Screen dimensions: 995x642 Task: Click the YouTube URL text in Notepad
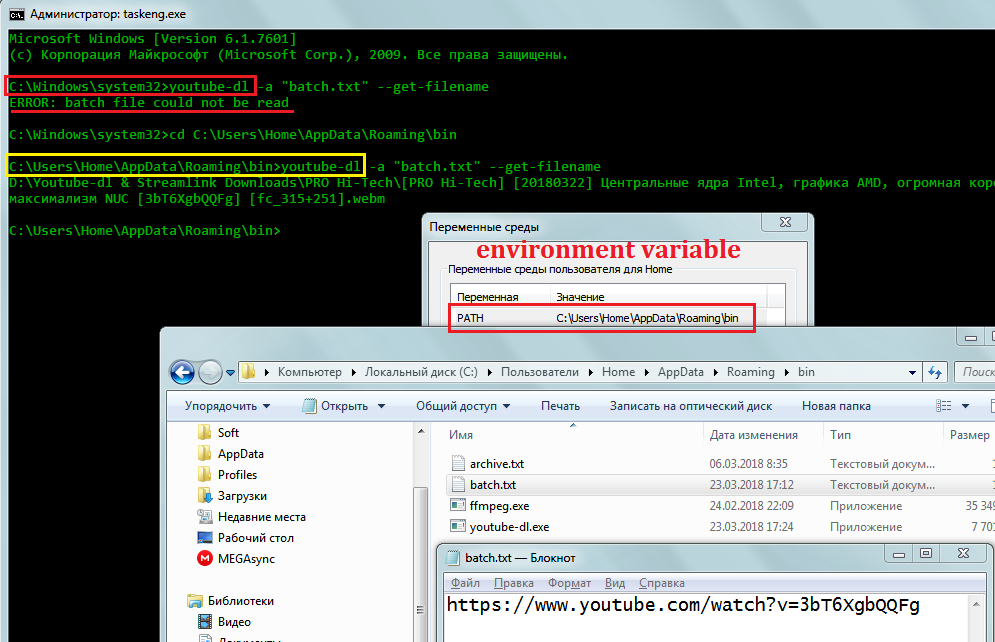pyautogui.click(x=683, y=605)
